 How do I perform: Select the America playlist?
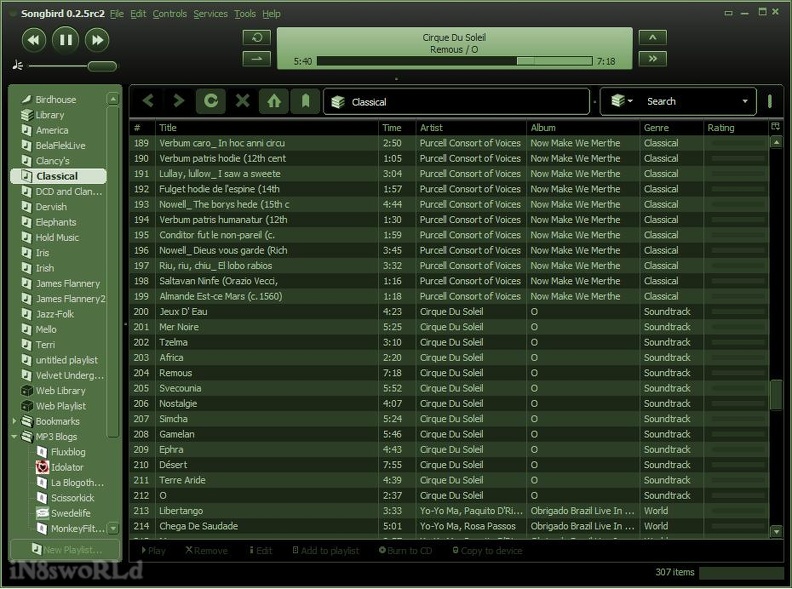(x=52, y=130)
